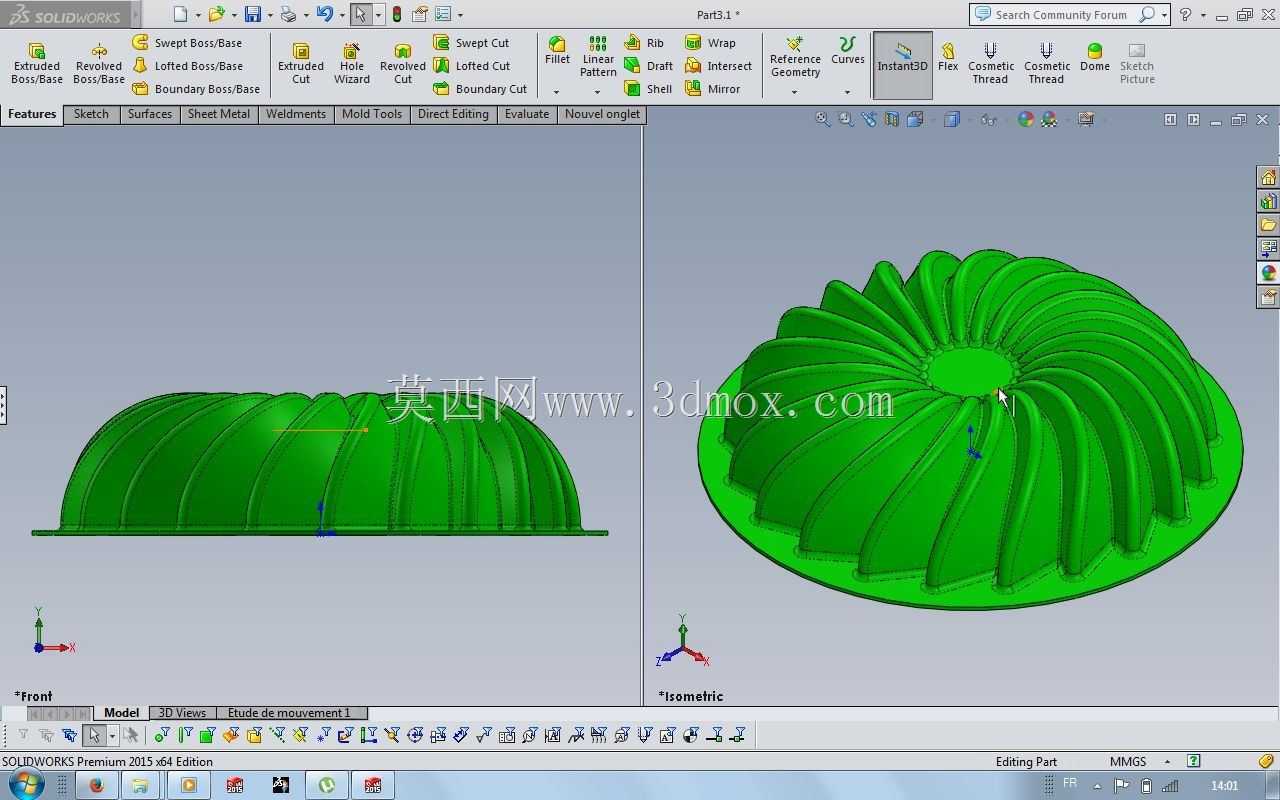Expand the Fillet dropdown arrow
Image resolution: width=1280 pixels, height=800 pixels.
coord(557,92)
